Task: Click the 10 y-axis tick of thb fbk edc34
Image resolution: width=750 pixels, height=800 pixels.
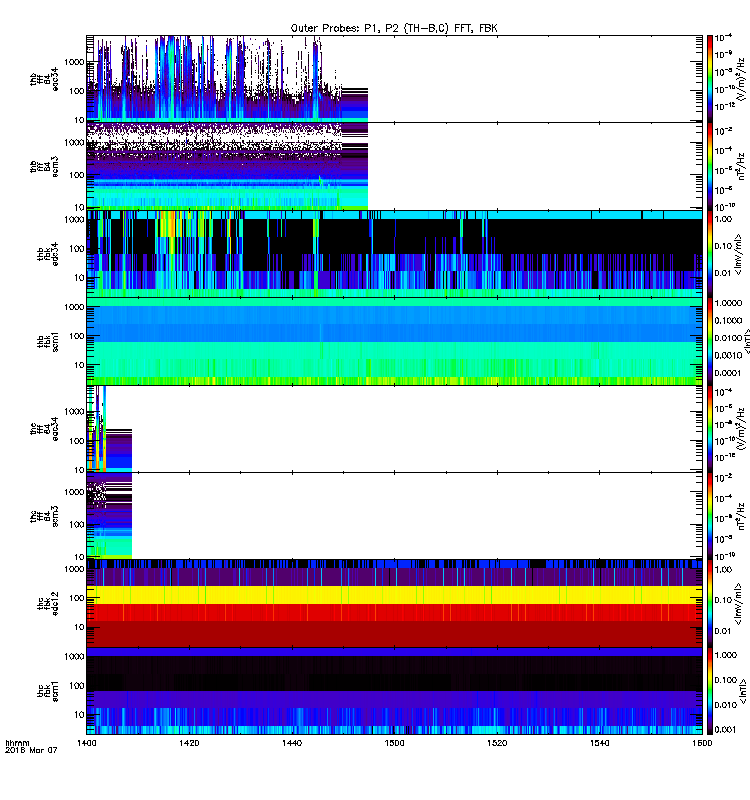Action: coord(80,278)
